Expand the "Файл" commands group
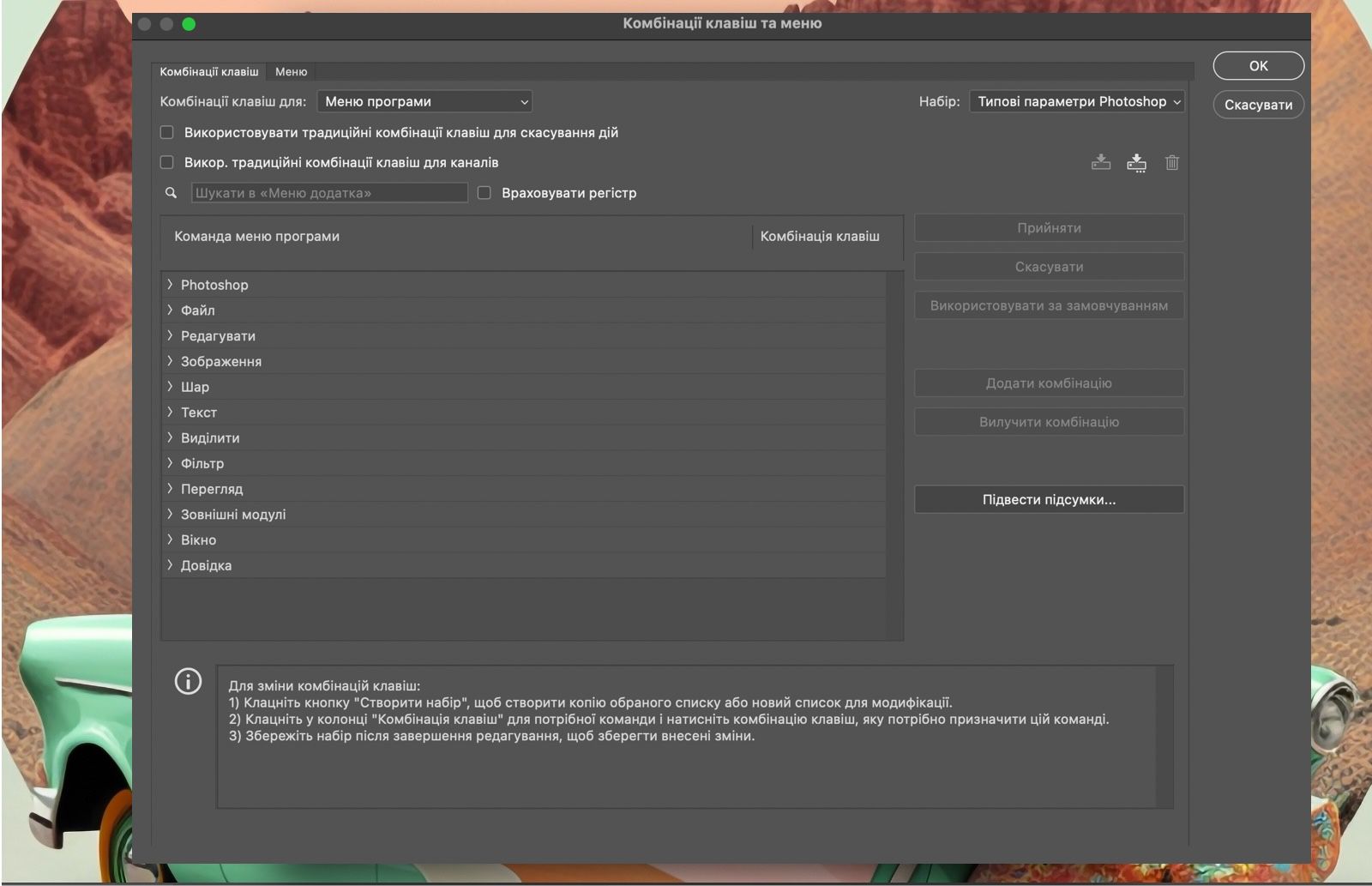1372x886 pixels. 170,310
